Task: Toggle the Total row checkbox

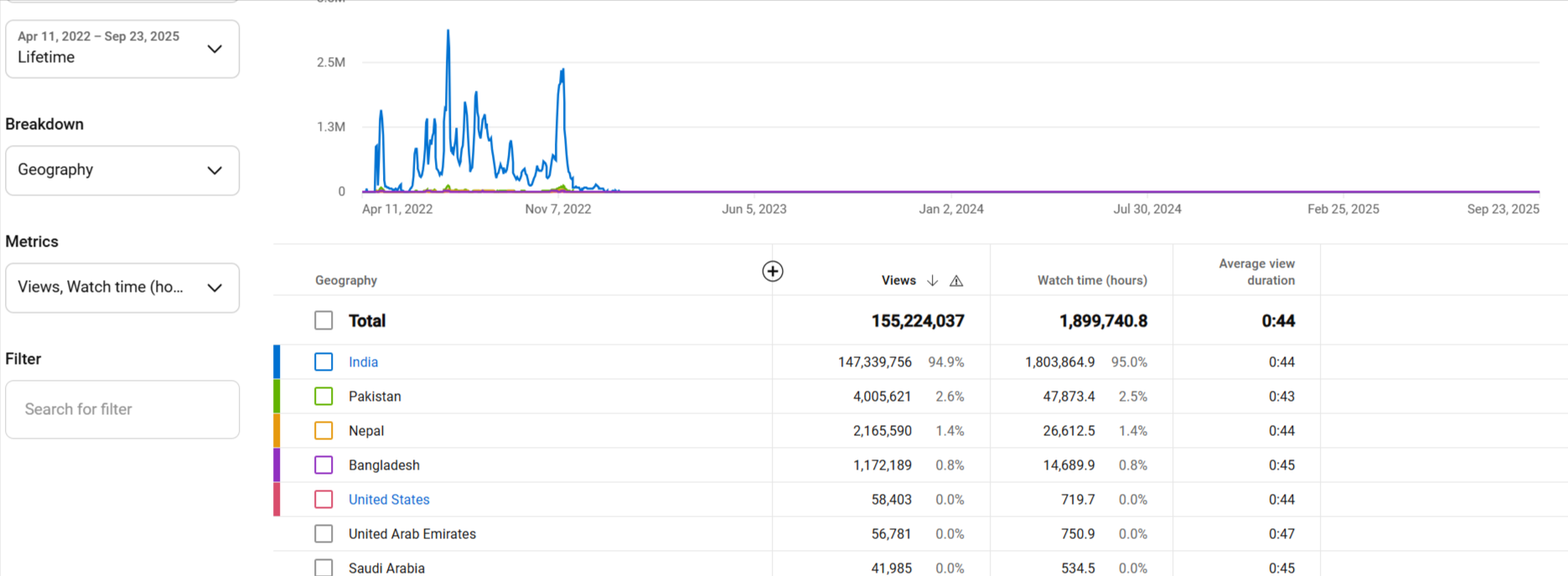Action: (323, 320)
